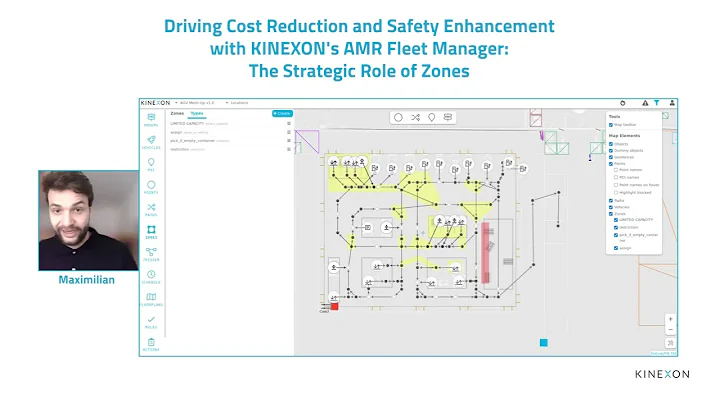Select the orders tool in map toolbar

pyautogui.click(x=448, y=118)
